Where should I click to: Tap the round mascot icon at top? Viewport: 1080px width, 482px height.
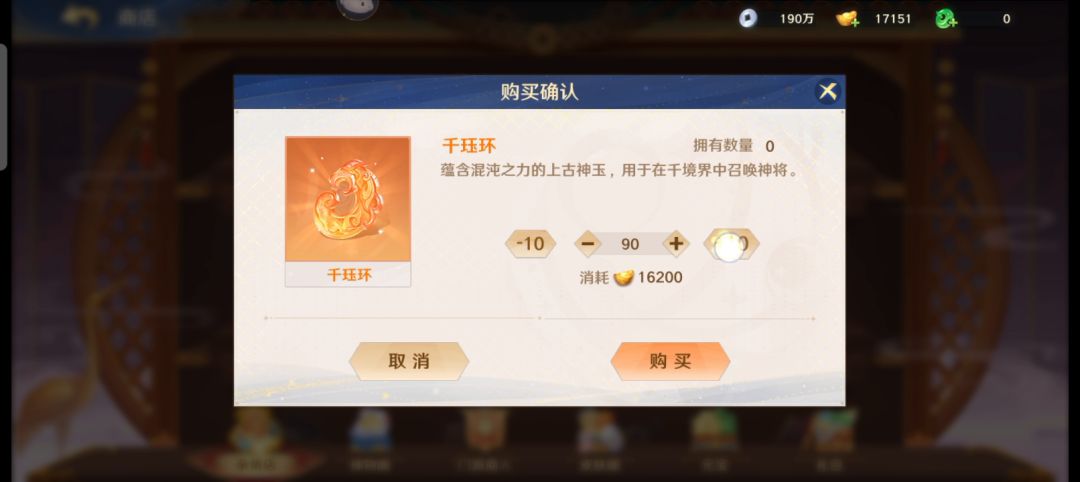357,7
